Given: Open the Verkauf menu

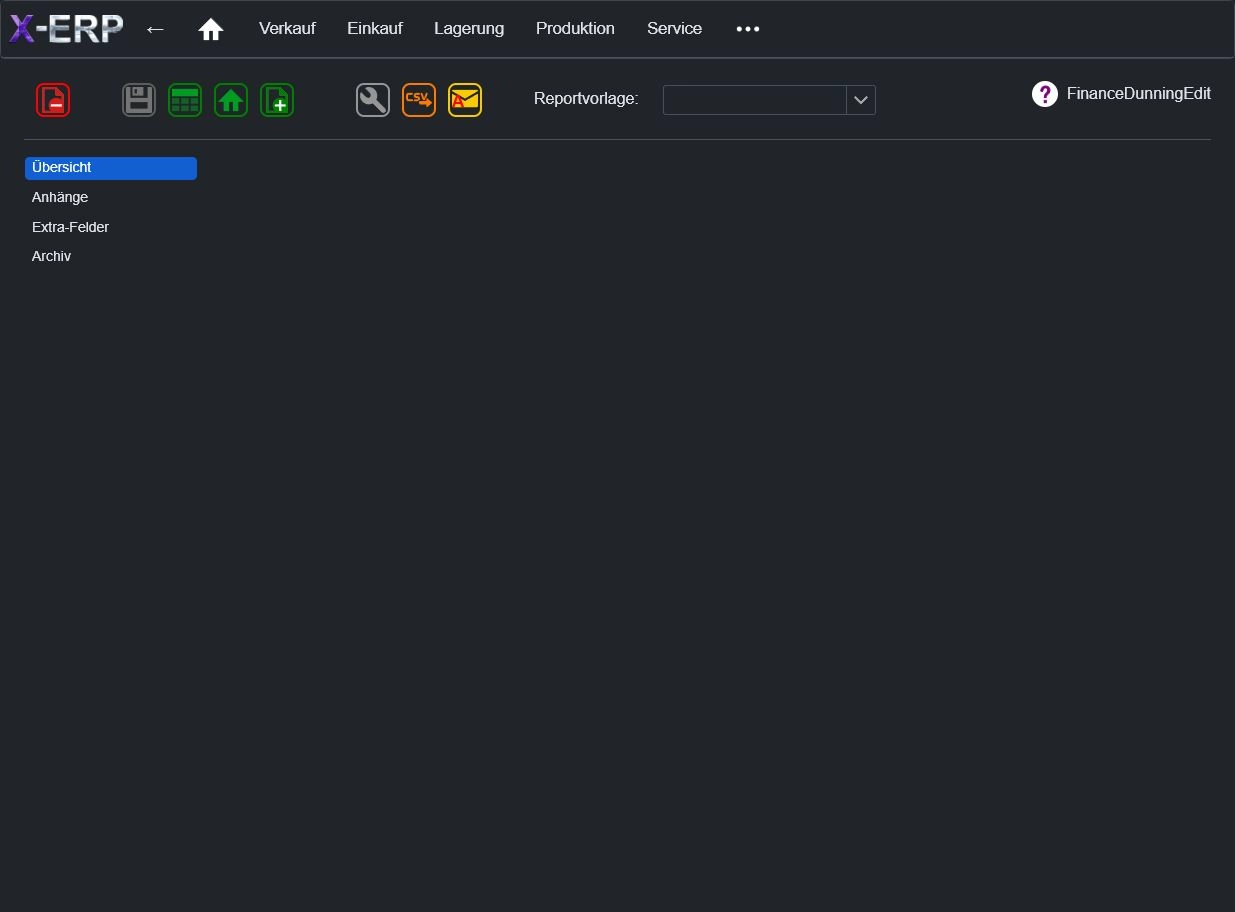Looking at the screenshot, I should (x=287, y=29).
